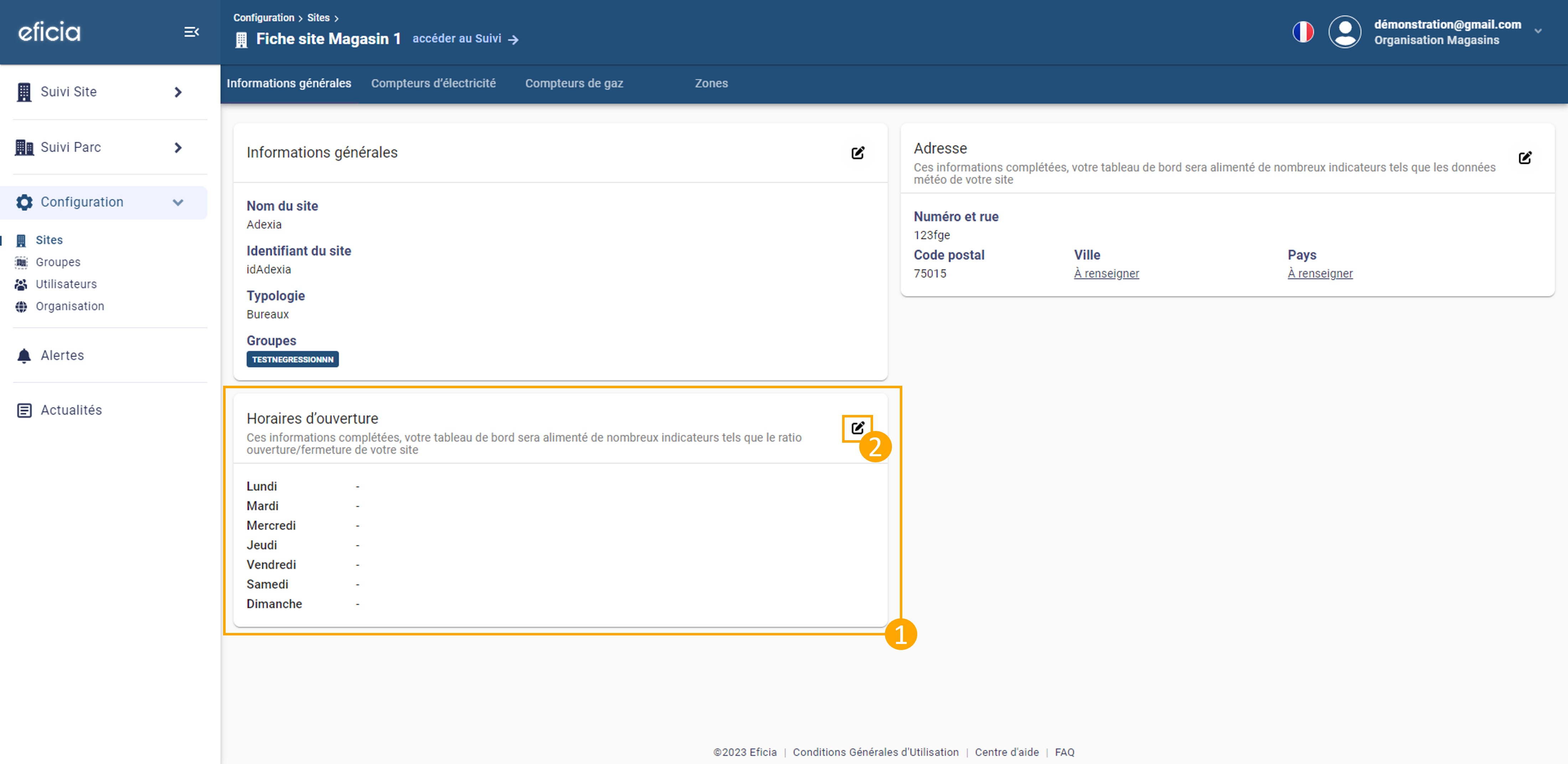Edit the Adresse card details
The width and height of the screenshot is (1568, 764).
(x=1525, y=158)
